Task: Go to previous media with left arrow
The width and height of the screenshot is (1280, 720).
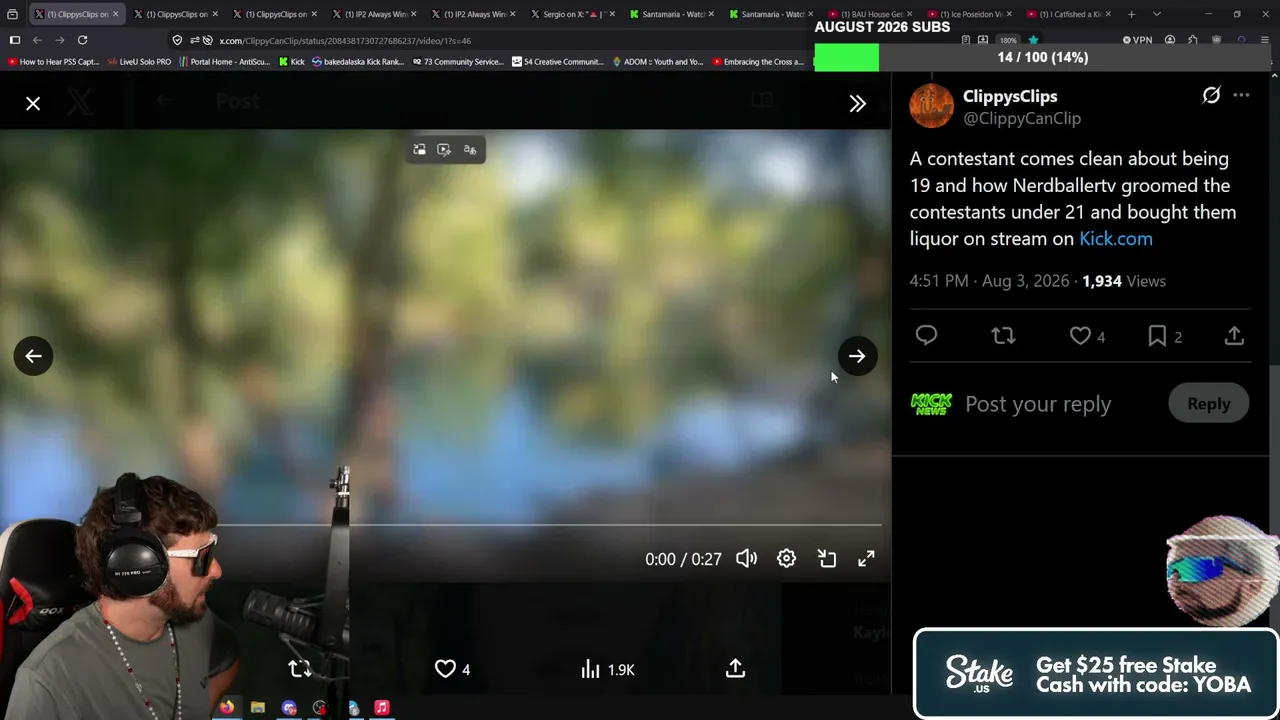Action: 33,356
